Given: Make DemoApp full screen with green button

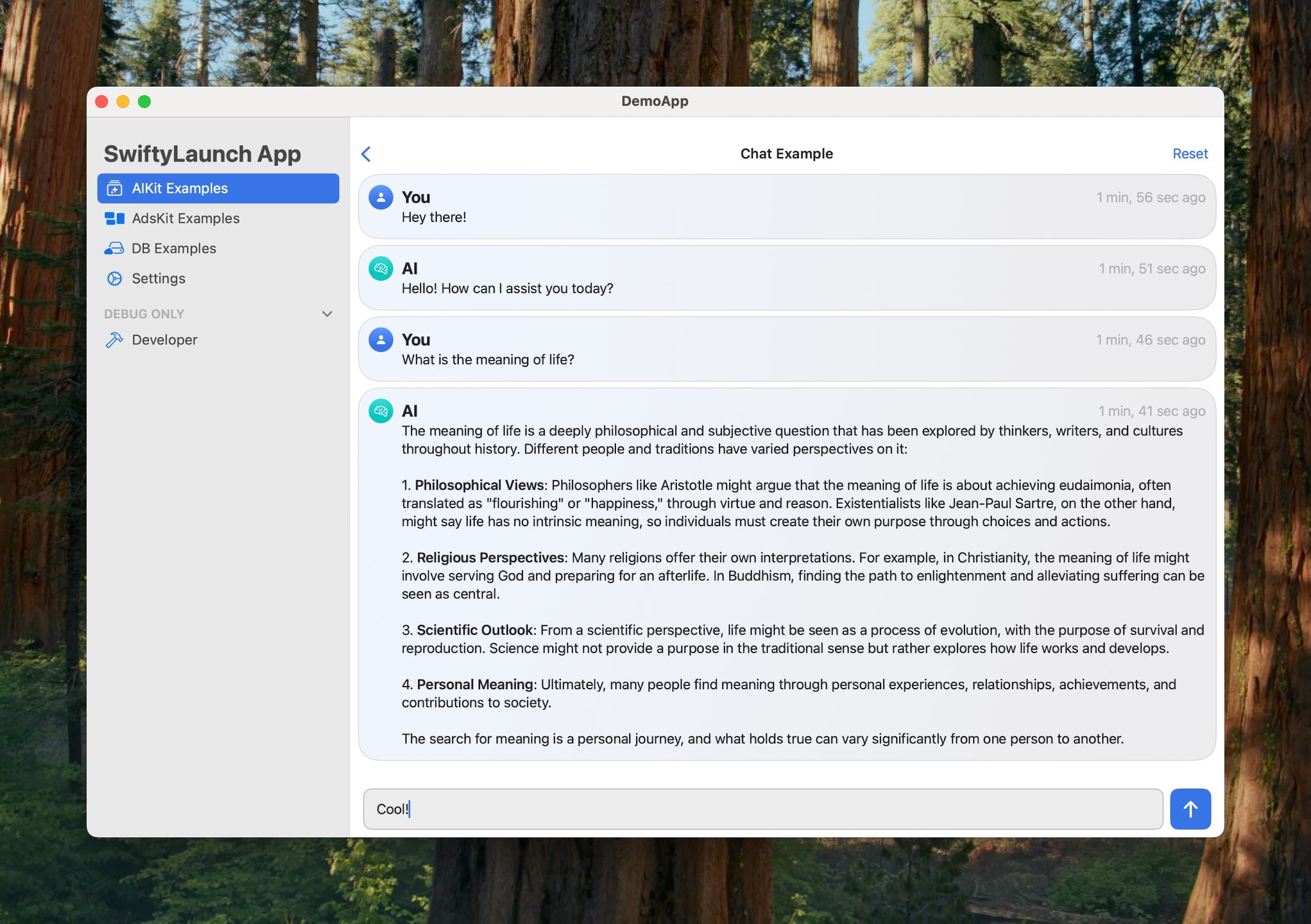Looking at the screenshot, I should (x=144, y=102).
